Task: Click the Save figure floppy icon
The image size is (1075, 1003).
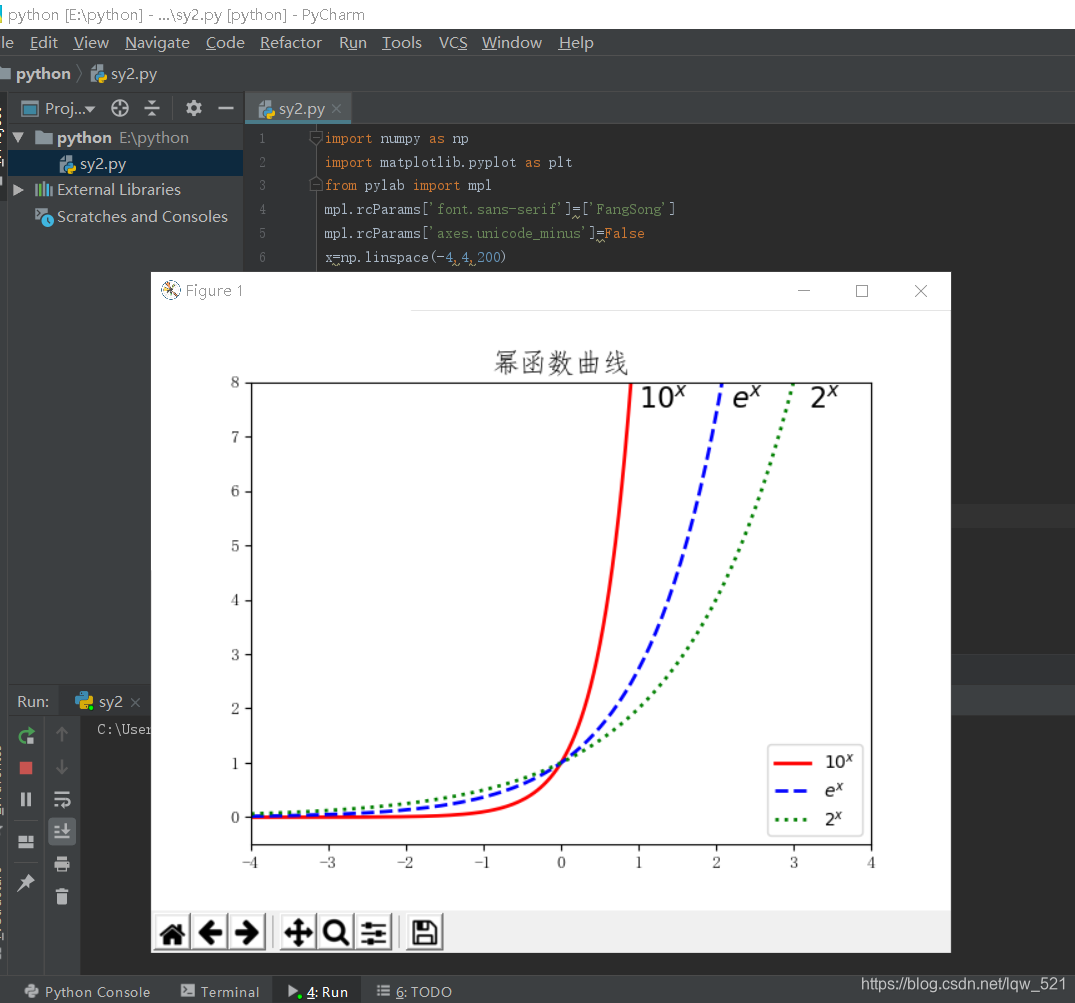Action: pyautogui.click(x=424, y=932)
